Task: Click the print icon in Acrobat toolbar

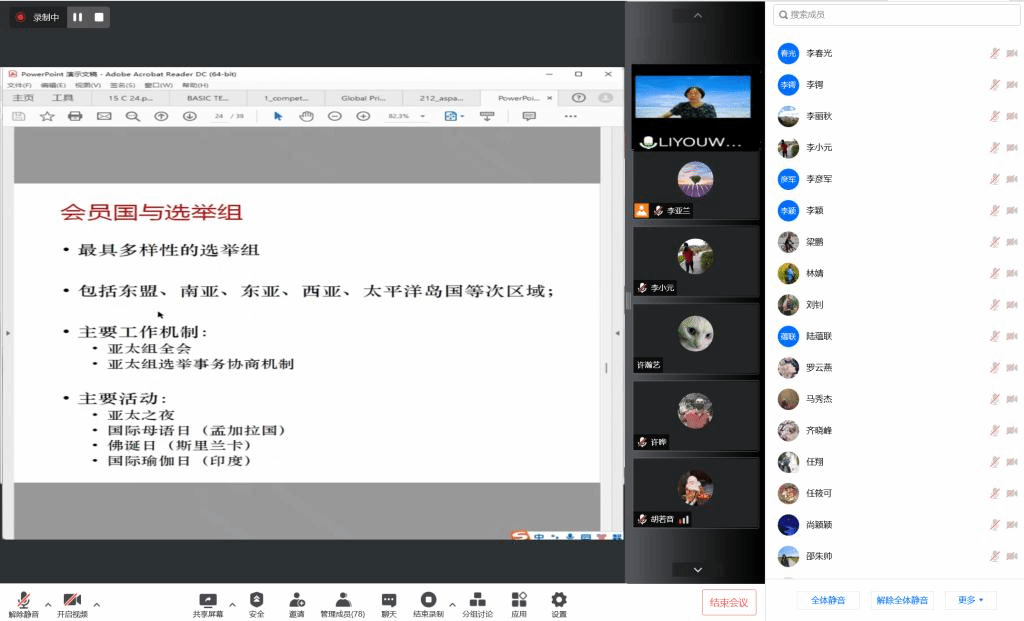Action: (x=75, y=116)
